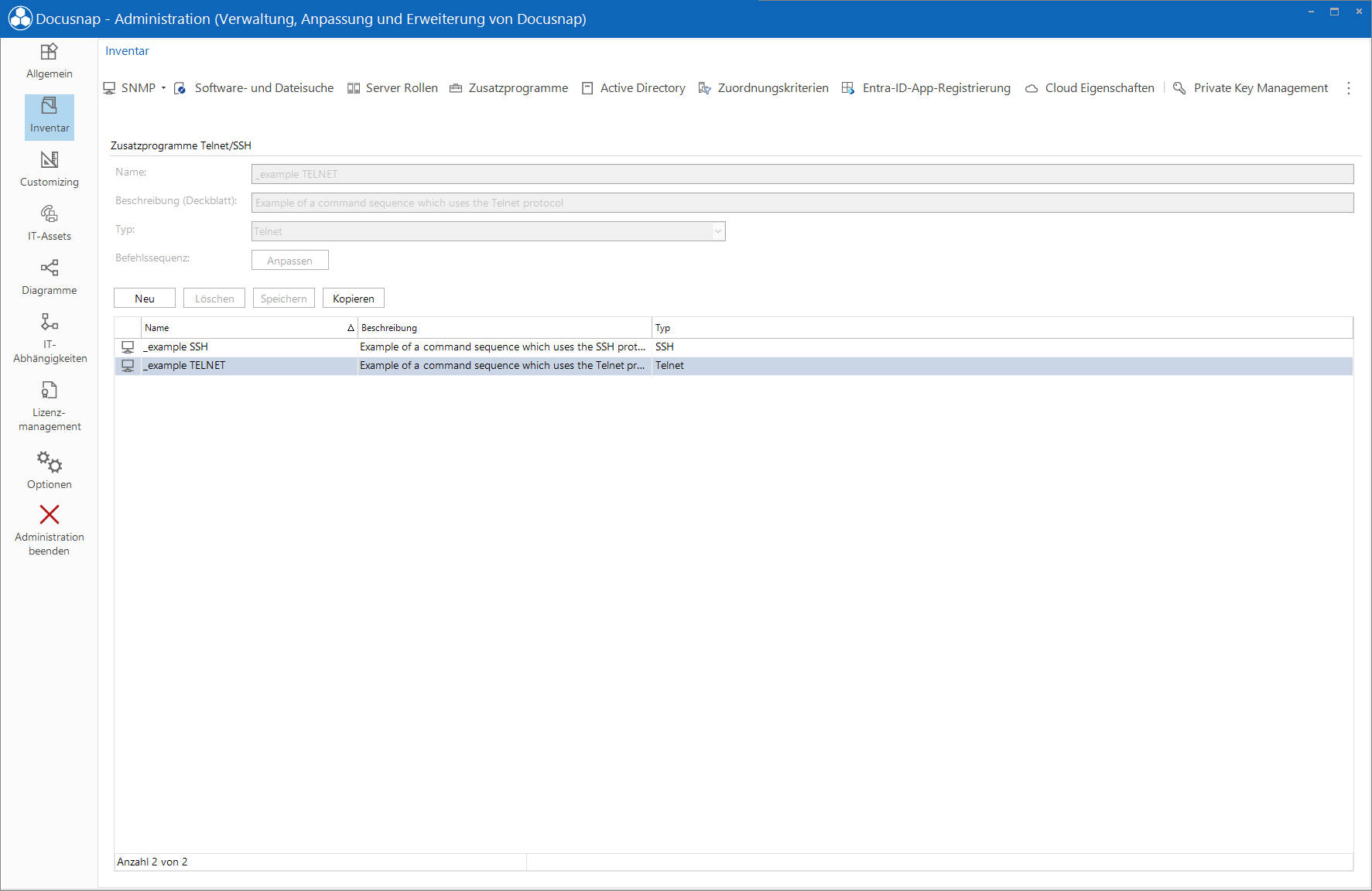Click the Anpassen button
Viewport: 1372px width, 891px height.
point(290,261)
